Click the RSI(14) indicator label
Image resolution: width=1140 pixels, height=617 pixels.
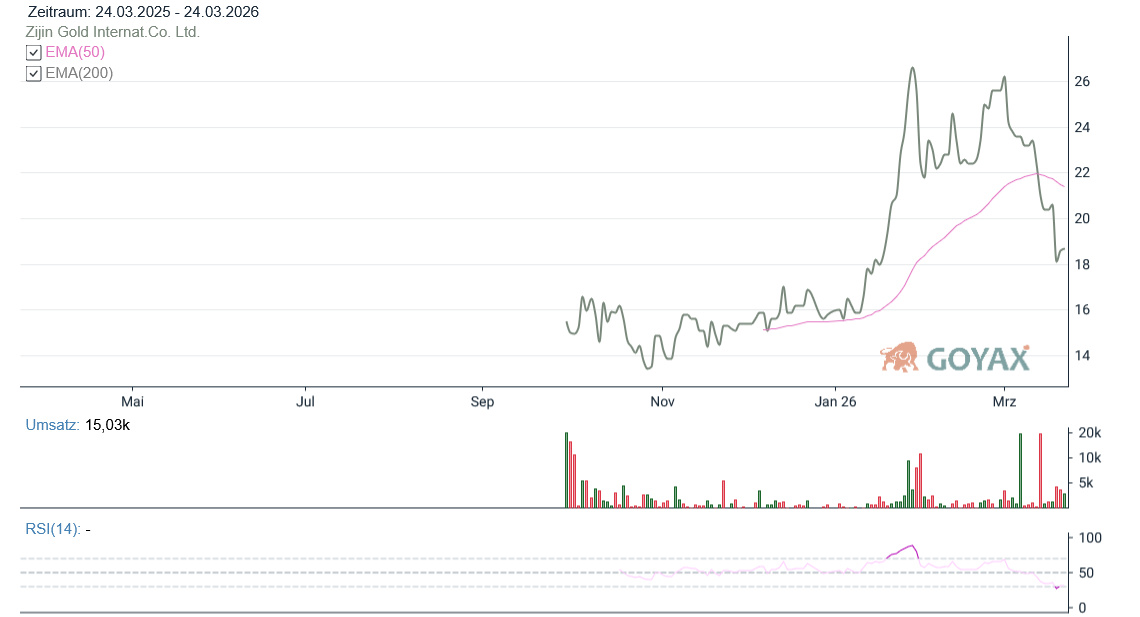tap(52, 529)
